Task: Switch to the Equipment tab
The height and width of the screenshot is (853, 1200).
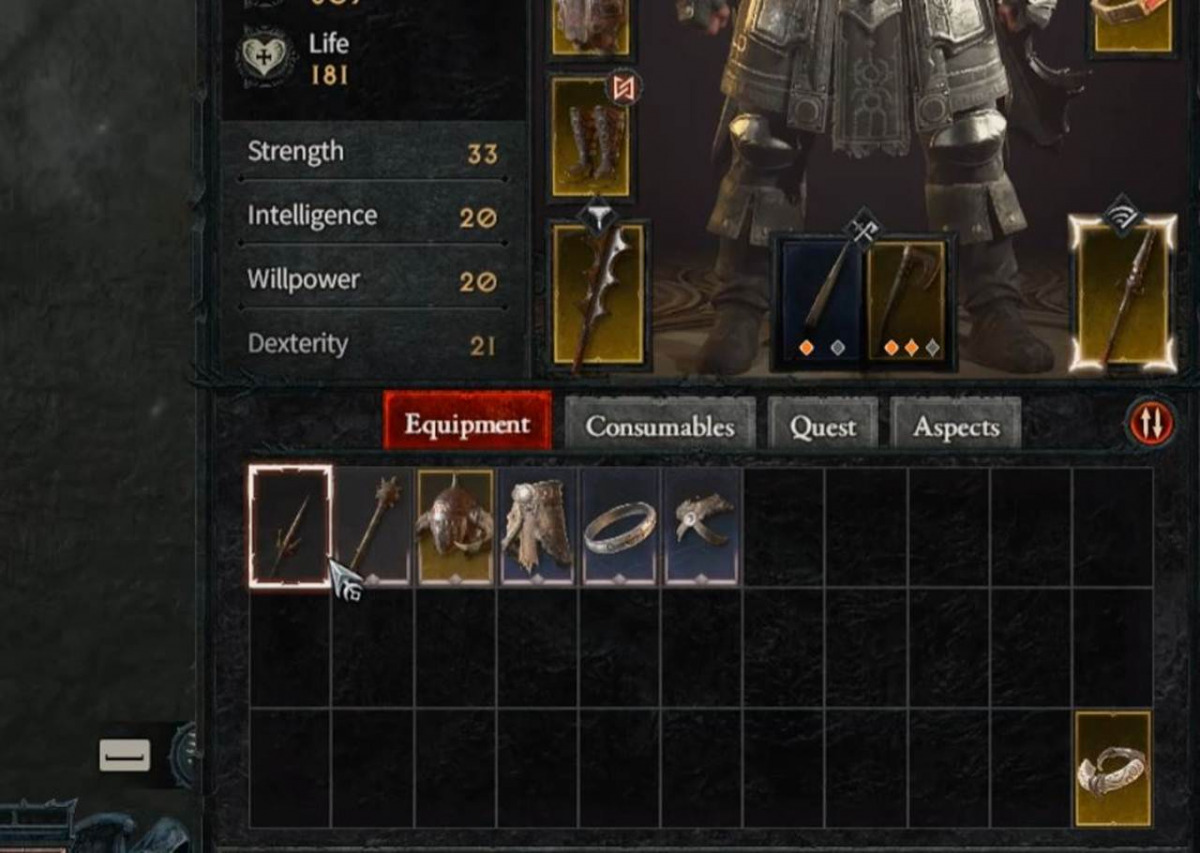Action: [x=467, y=424]
